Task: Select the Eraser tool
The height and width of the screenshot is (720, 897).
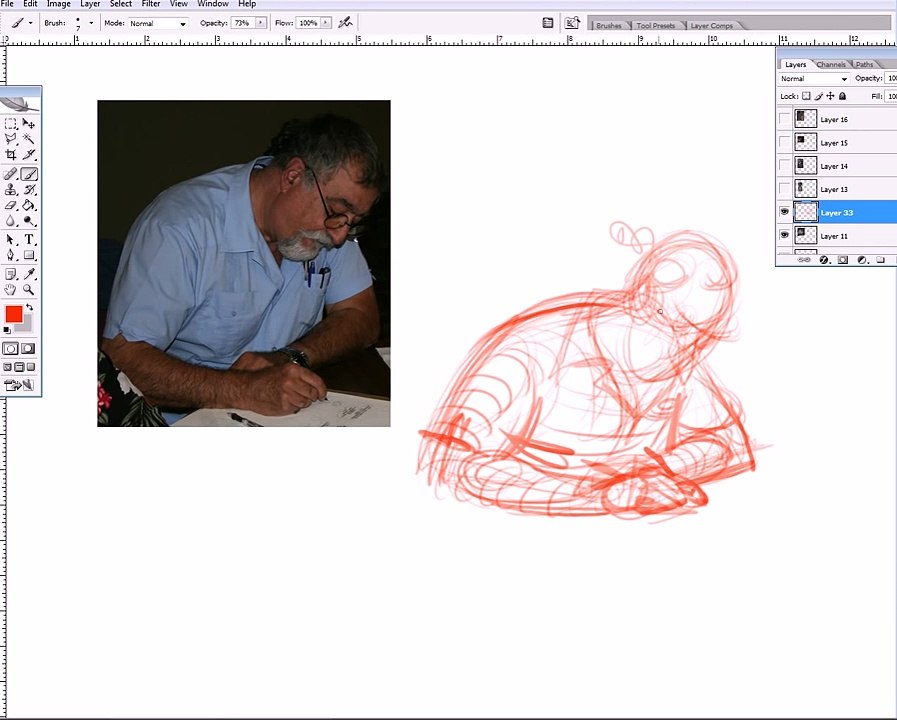Action: pyautogui.click(x=10, y=205)
